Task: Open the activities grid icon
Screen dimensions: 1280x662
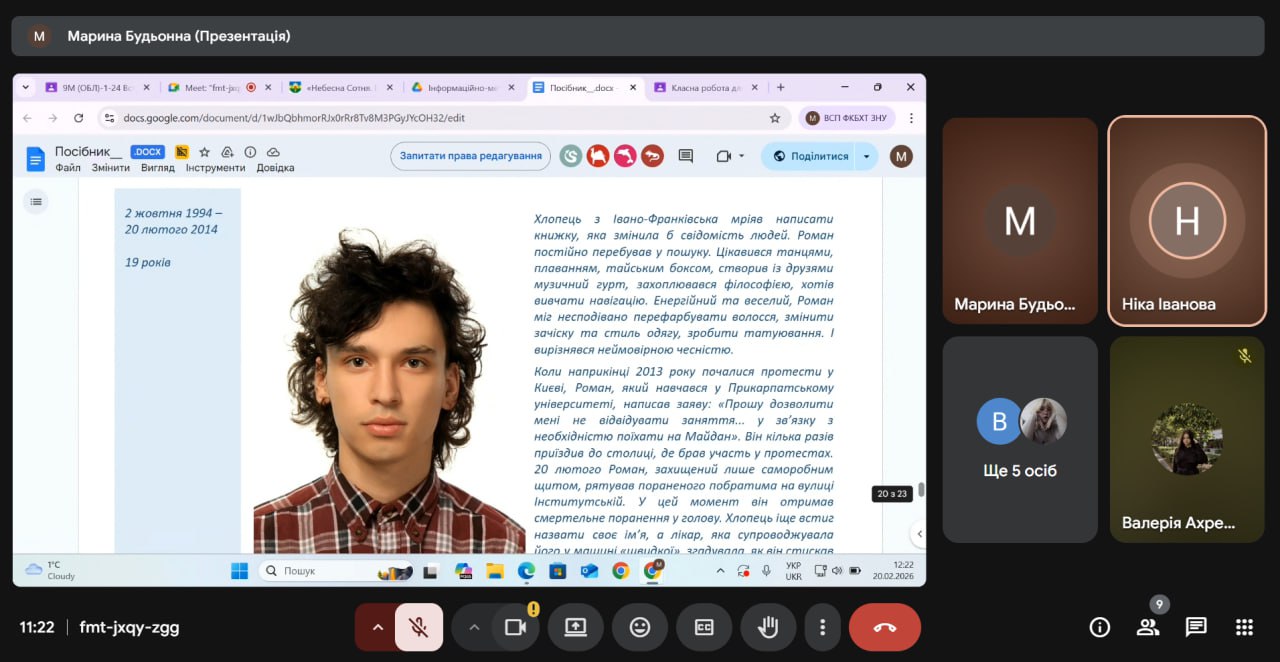Action: (1244, 627)
